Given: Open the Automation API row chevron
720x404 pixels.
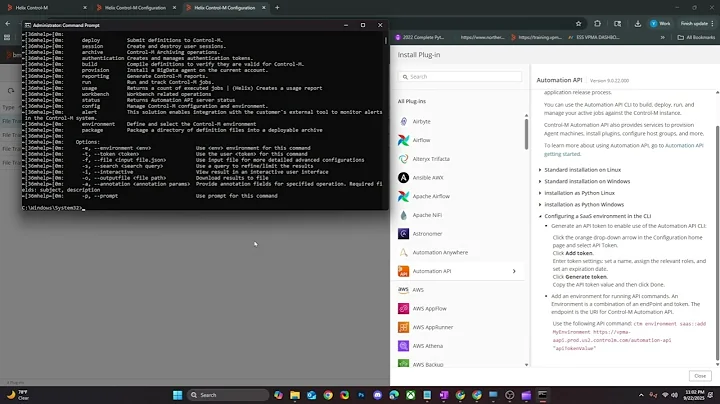Looking at the screenshot, I should pos(514,271).
